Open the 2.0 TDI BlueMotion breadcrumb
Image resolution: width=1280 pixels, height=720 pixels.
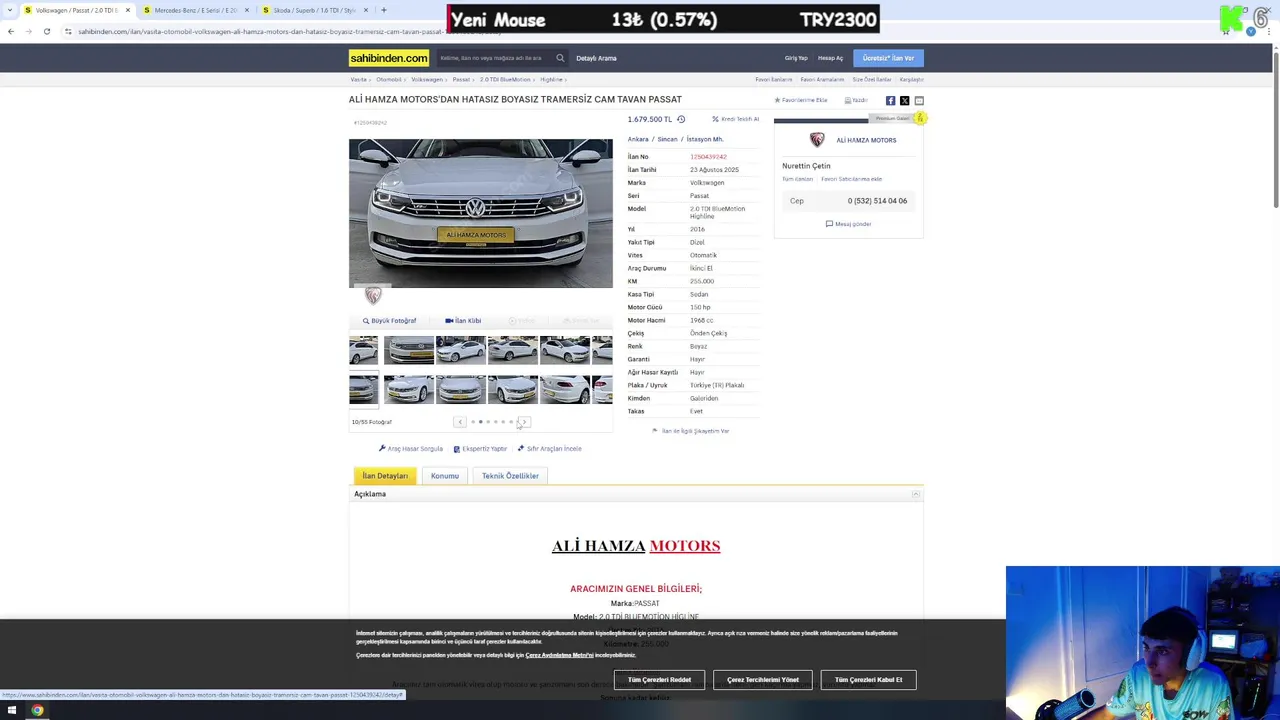click(505, 79)
